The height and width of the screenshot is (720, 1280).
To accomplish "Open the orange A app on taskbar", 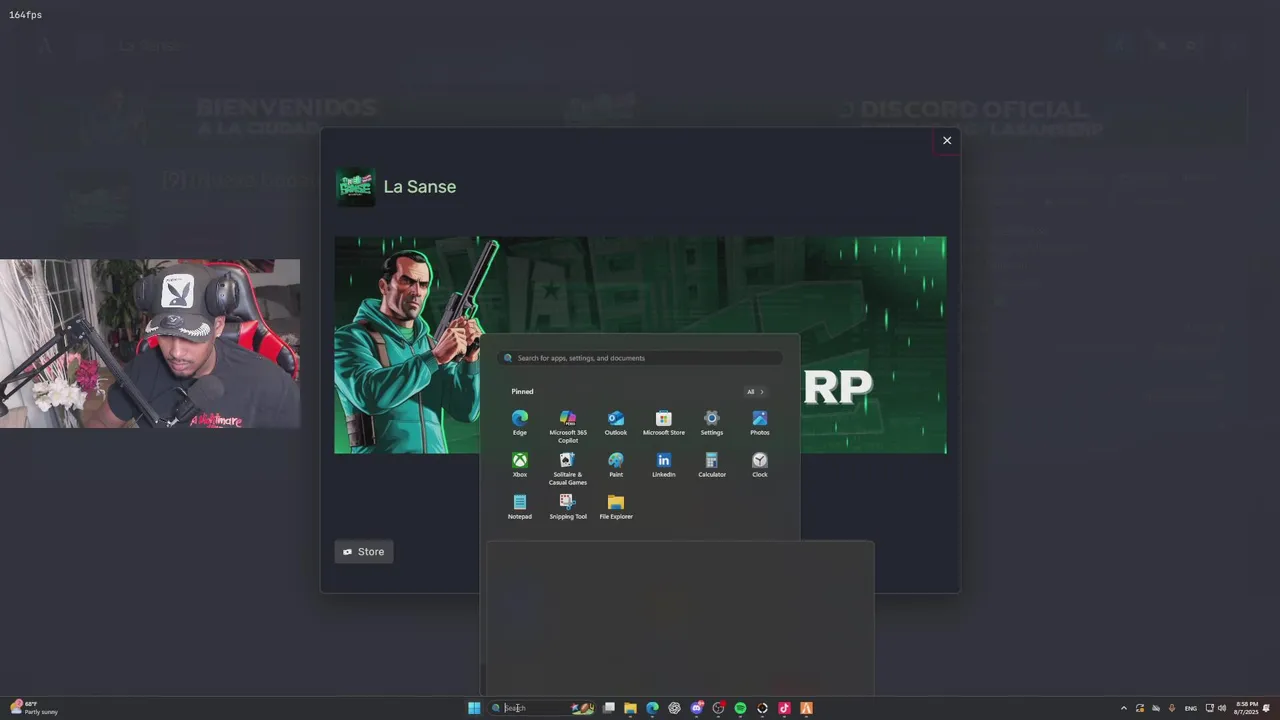I will click(x=806, y=708).
